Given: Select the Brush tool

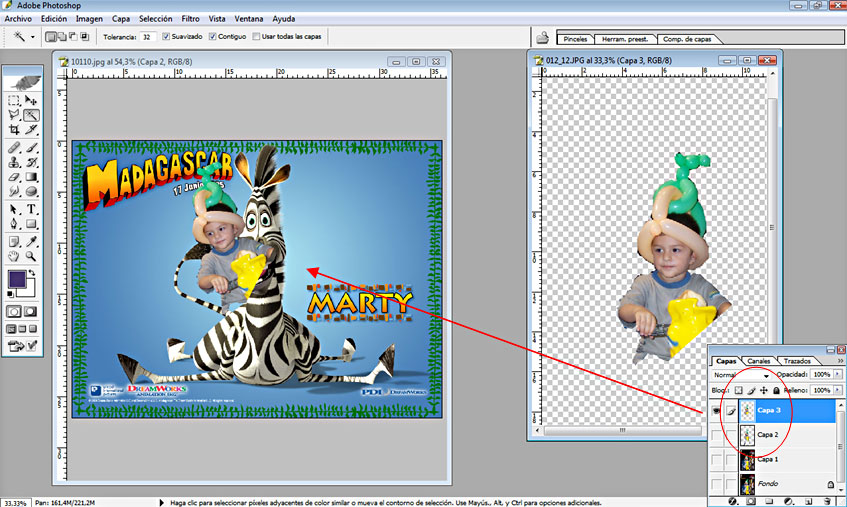Looking at the screenshot, I should coord(31,147).
